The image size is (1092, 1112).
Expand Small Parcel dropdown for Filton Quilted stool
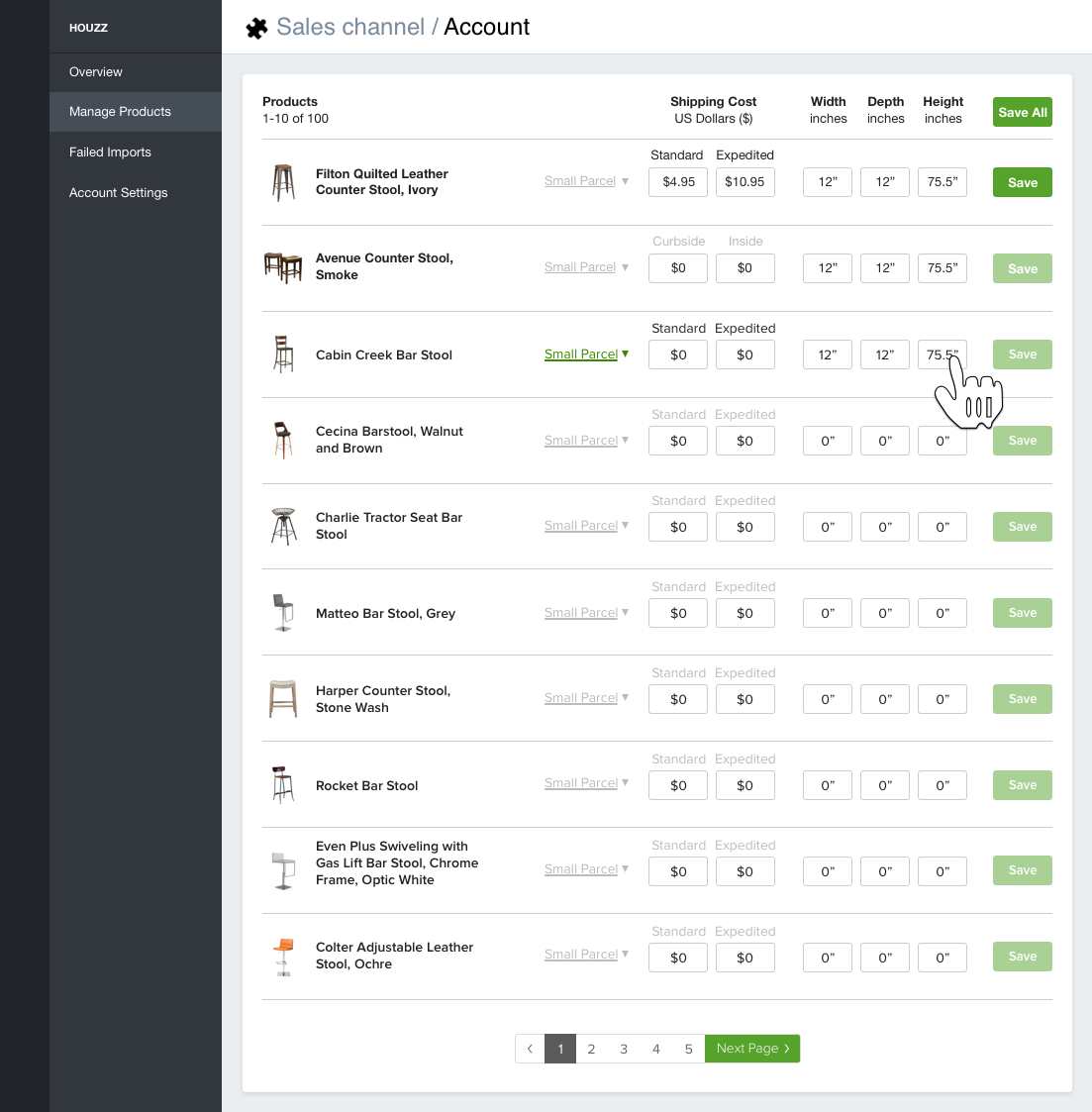point(586,181)
